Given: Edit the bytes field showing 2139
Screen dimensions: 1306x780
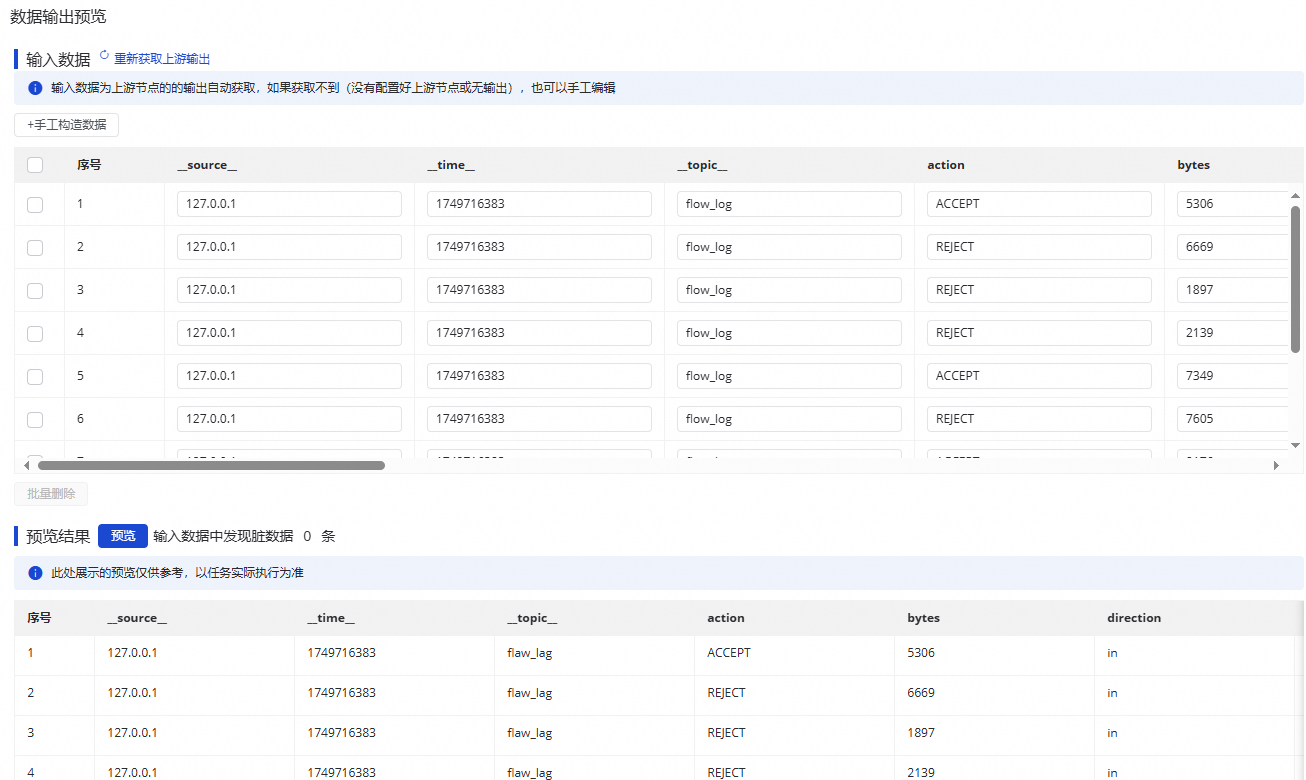Looking at the screenshot, I should (1232, 333).
